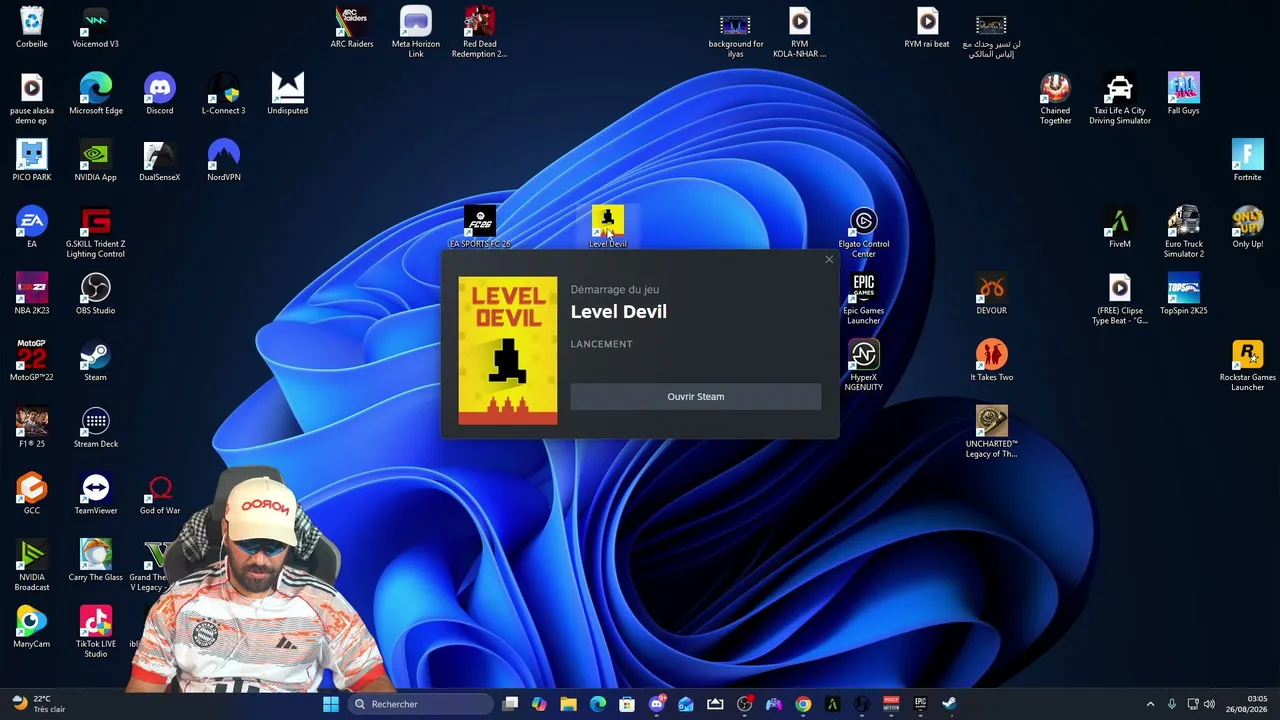Open the volume control in system tray

[x=1209, y=704]
